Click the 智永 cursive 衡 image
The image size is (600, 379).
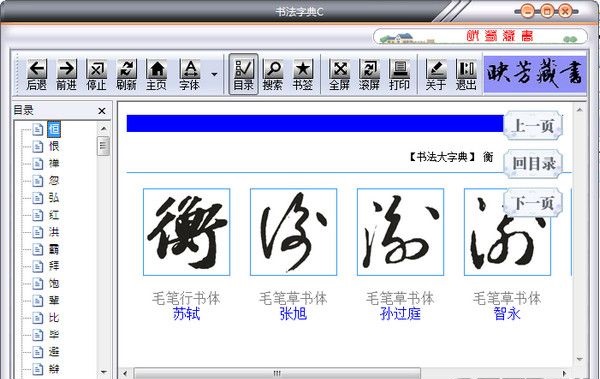[507, 232]
